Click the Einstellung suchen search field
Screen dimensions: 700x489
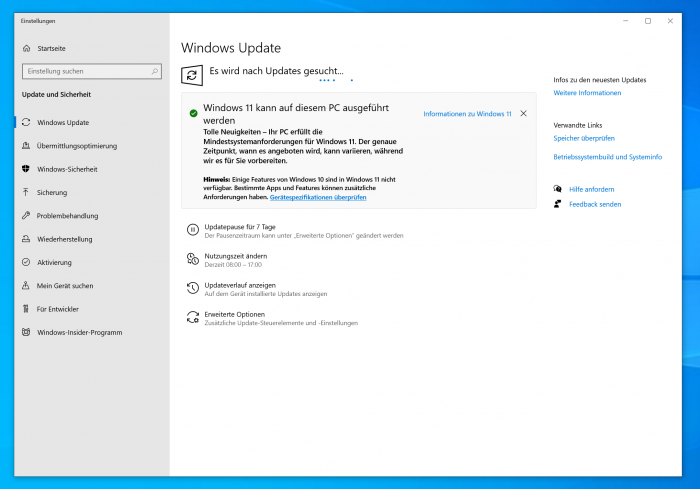pyautogui.click(x=92, y=71)
